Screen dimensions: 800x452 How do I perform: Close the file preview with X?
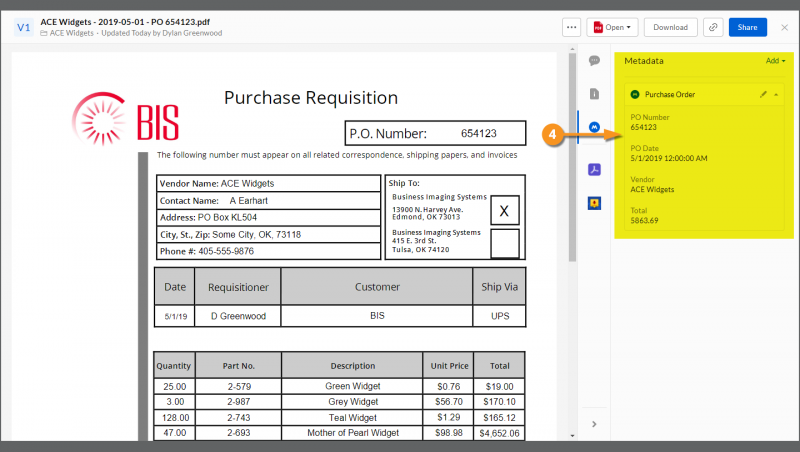[x=784, y=28]
